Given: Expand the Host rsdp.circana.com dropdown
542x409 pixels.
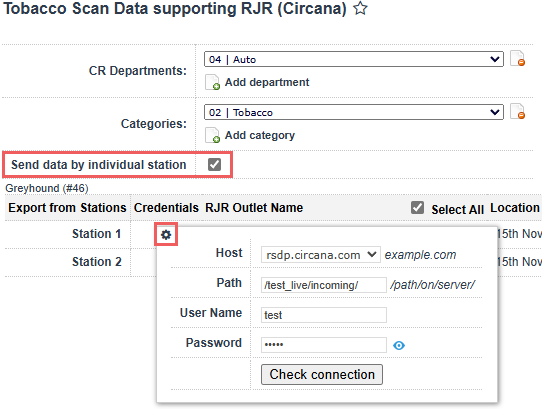Looking at the screenshot, I should pyautogui.click(x=321, y=255).
